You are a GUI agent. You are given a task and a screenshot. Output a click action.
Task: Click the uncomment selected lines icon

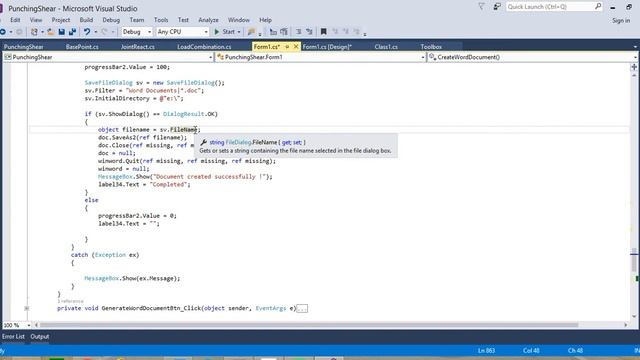(284, 32)
